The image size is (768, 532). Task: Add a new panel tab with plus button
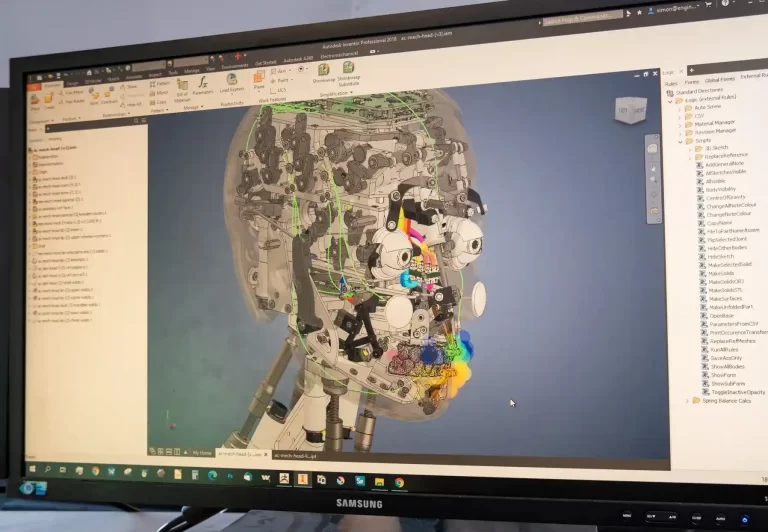point(692,71)
